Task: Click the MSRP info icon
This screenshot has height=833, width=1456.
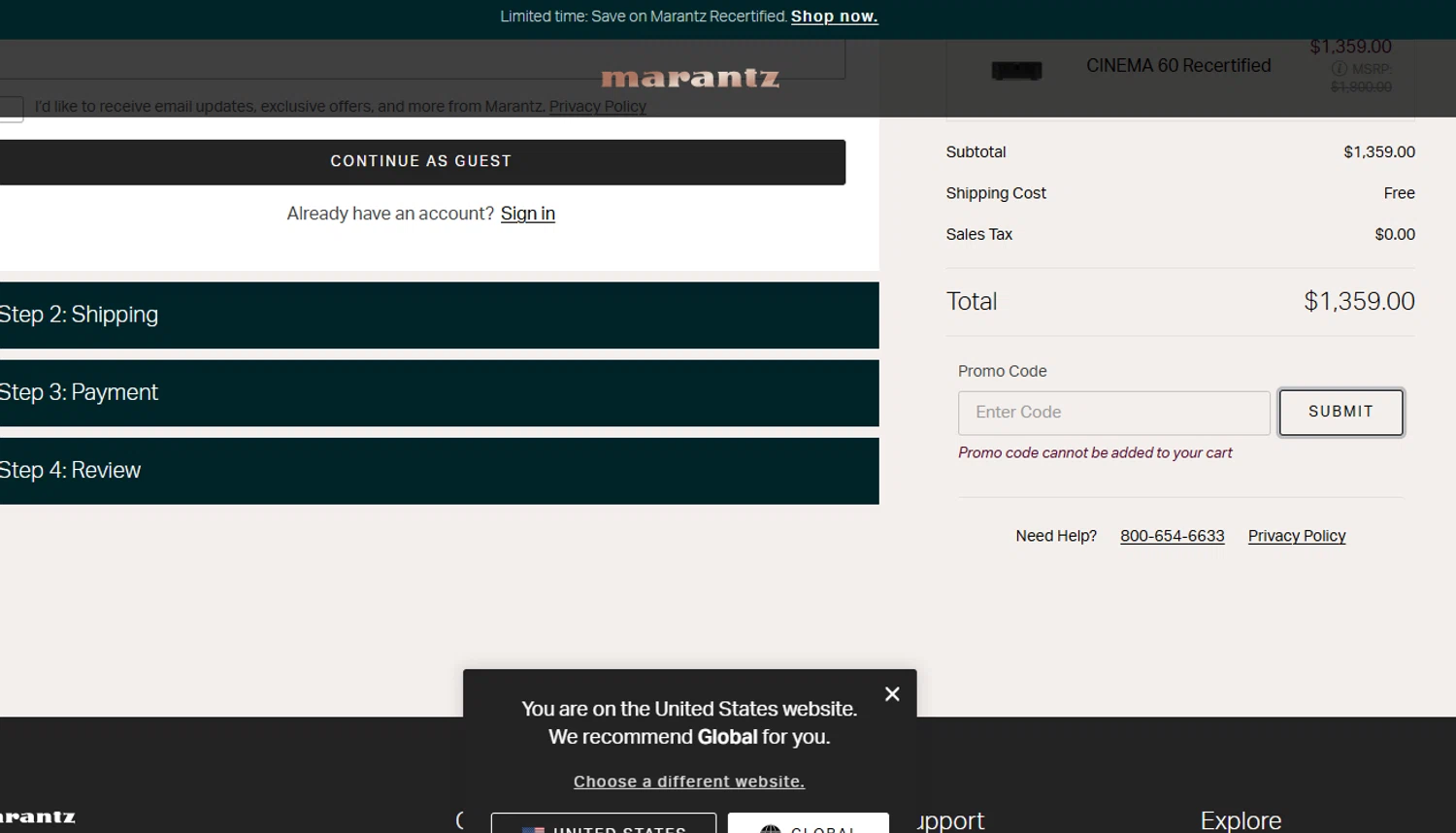Action: click(1339, 68)
